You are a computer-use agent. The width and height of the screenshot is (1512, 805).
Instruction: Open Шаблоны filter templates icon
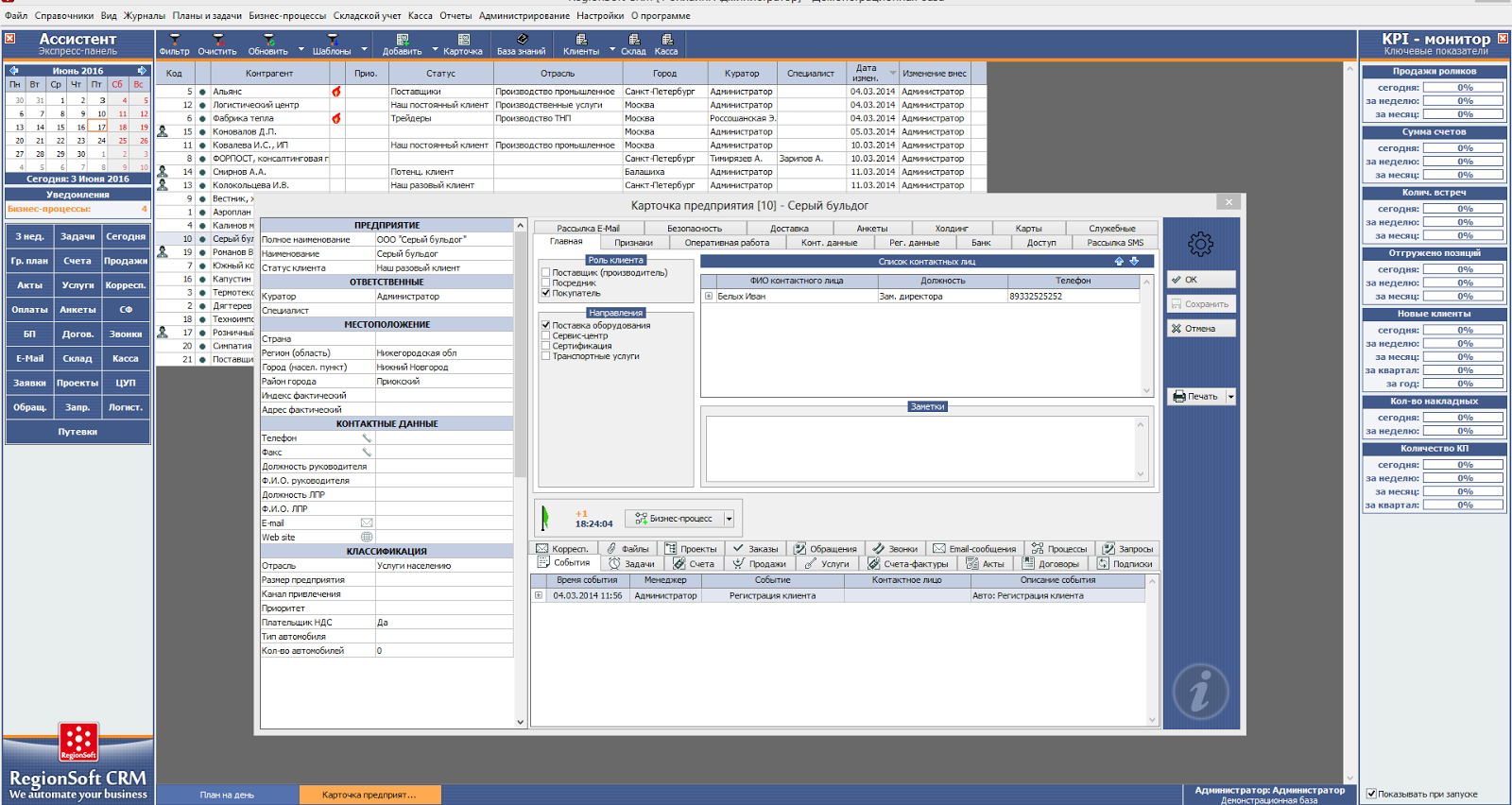click(x=332, y=40)
